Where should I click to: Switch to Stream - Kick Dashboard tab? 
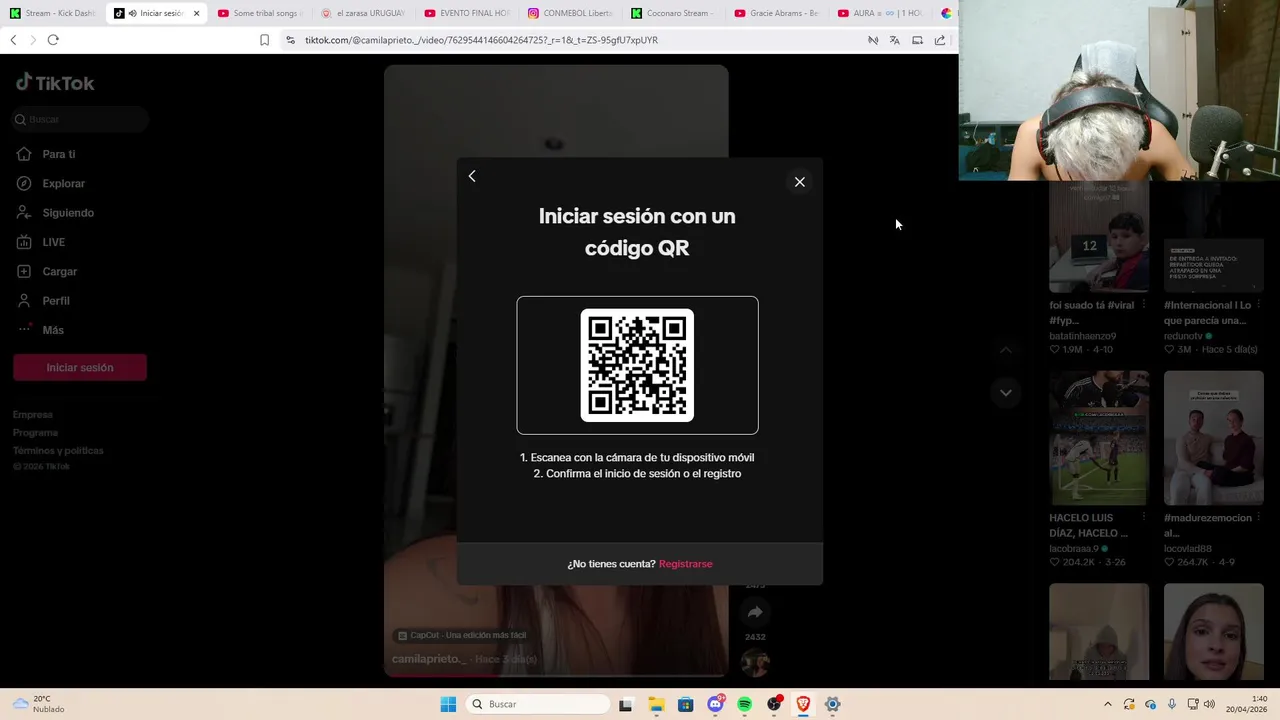click(x=52, y=13)
